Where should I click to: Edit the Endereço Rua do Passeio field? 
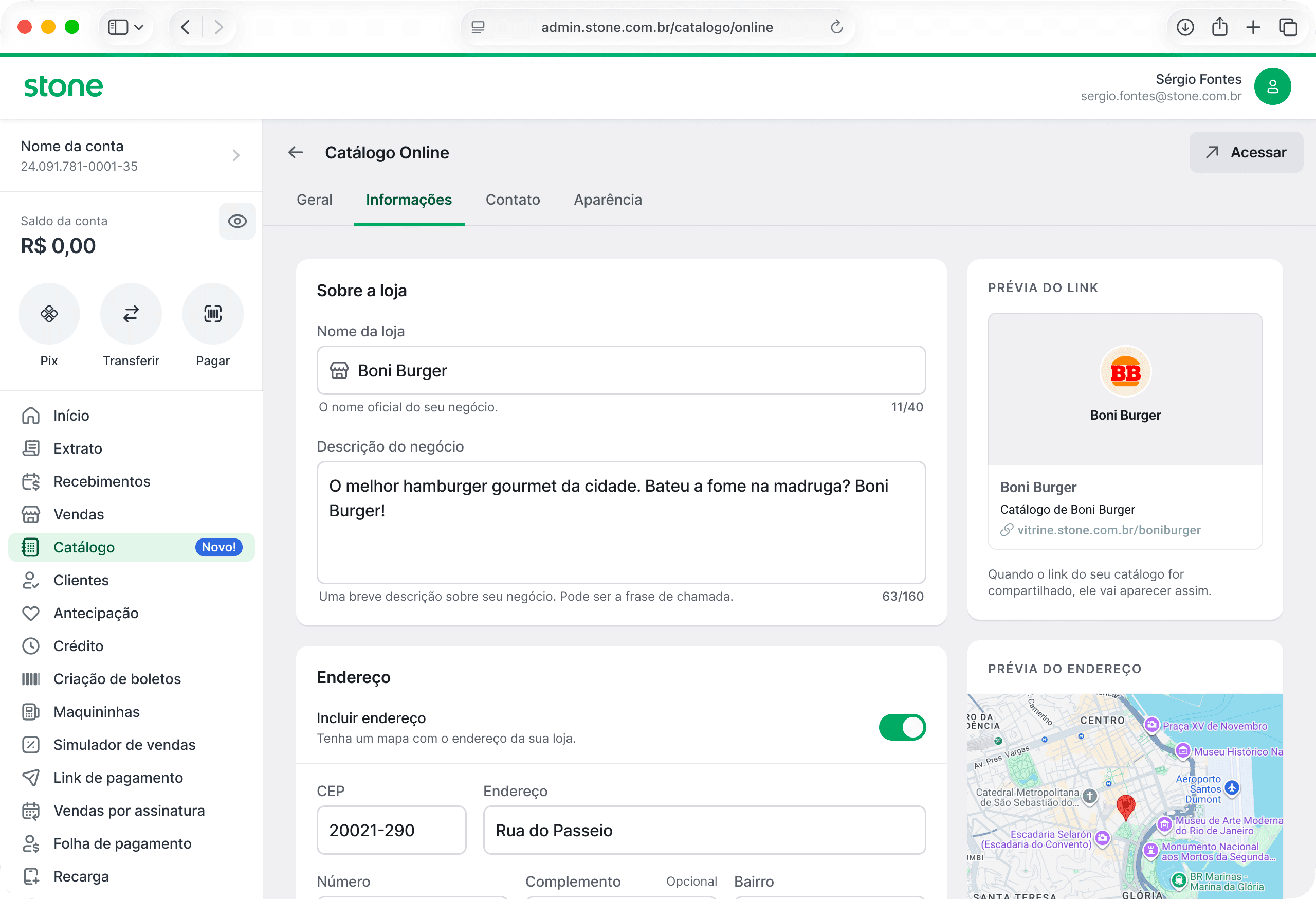(704, 830)
